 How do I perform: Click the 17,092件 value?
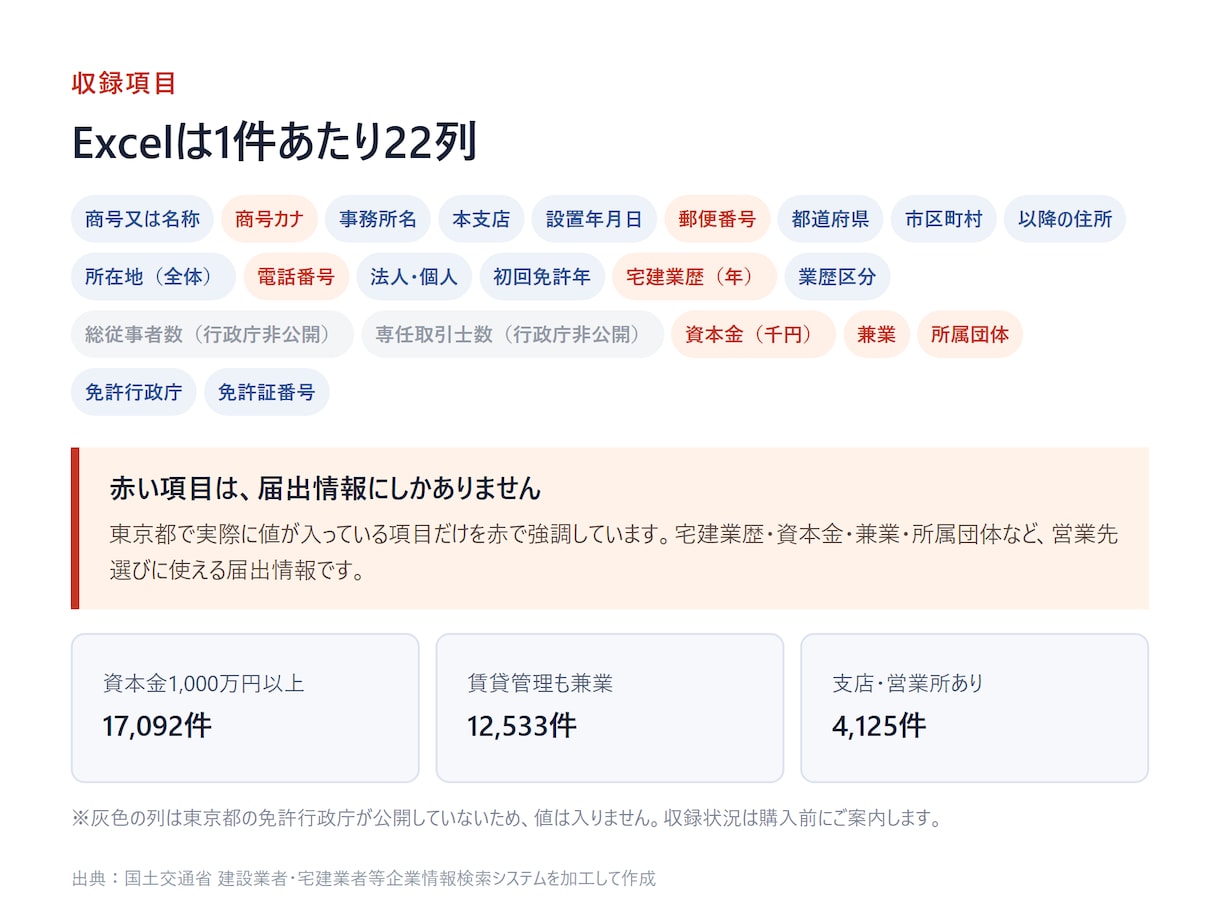(157, 725)
